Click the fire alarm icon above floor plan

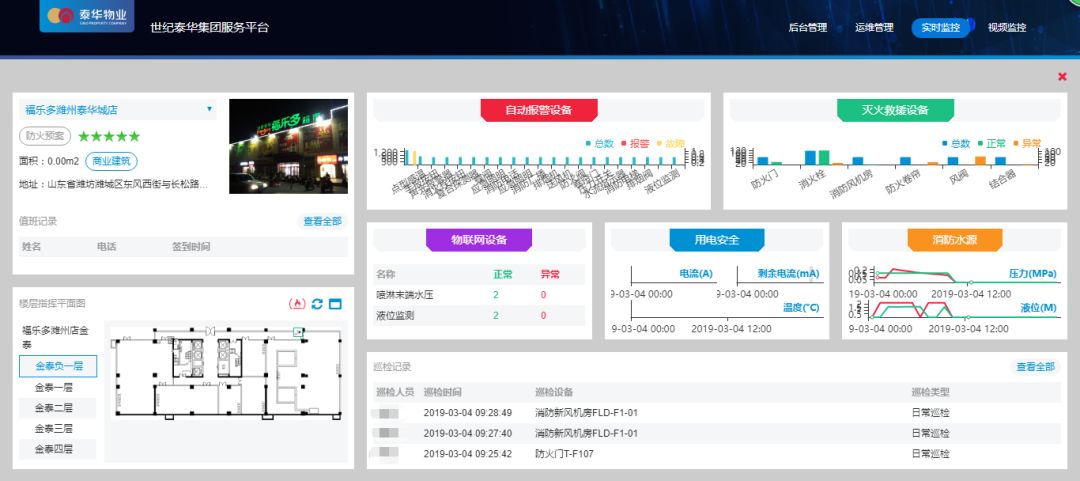tap(298, 303)
